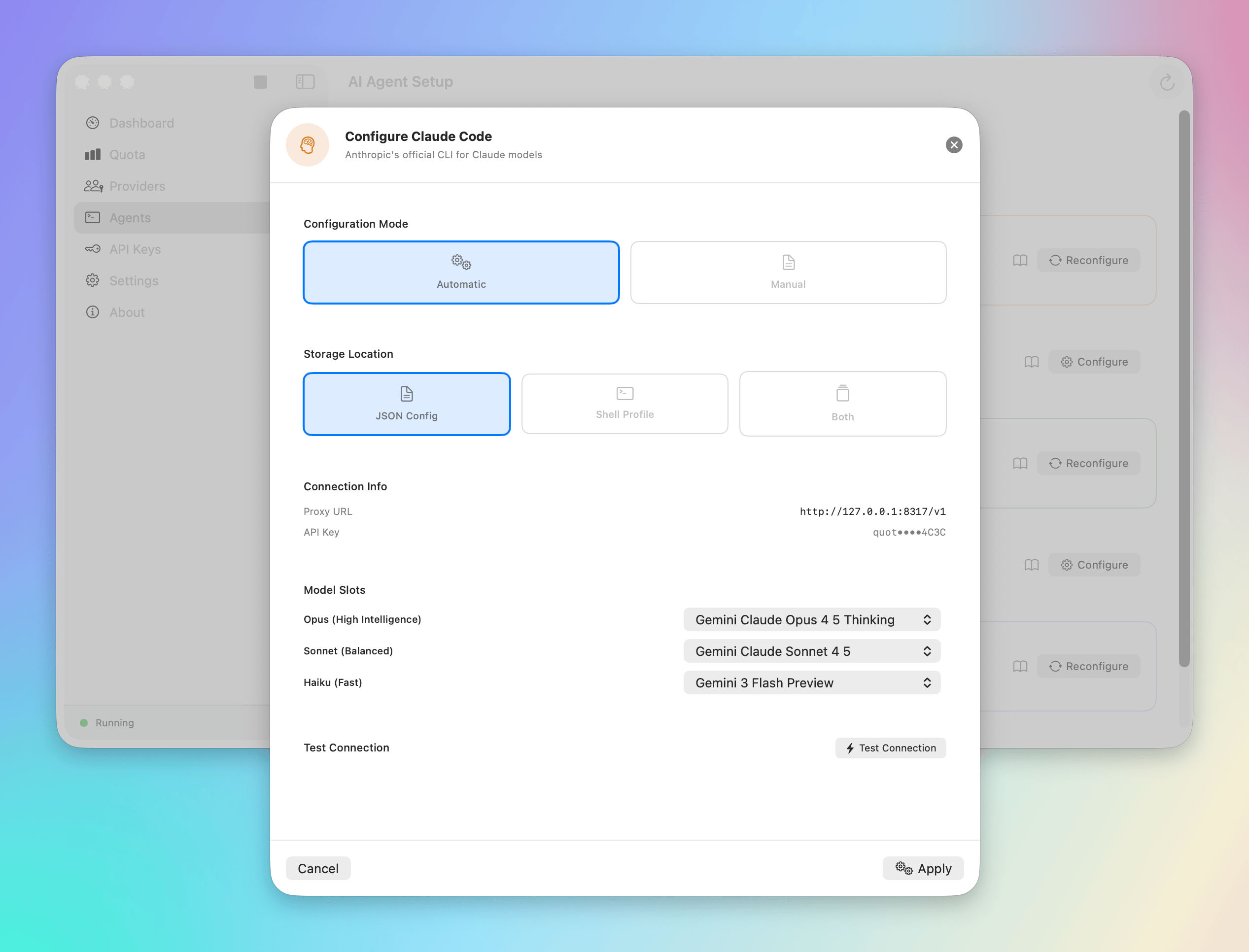
Task: Open documentation book icon beside first Reconfigure
Action: pyautogui.click(x=1020, y=260)
